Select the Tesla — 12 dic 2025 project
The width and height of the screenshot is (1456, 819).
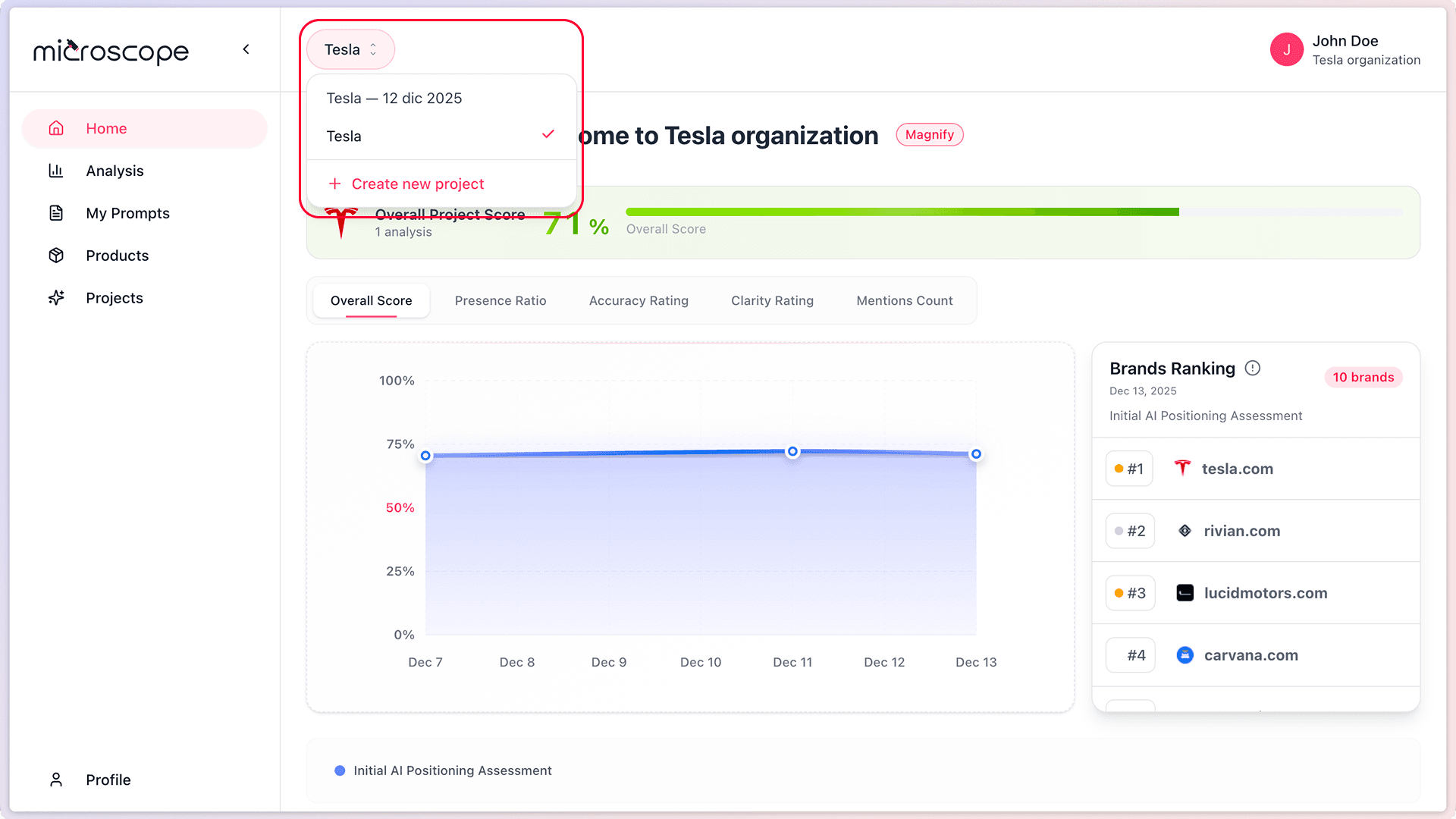394,98
